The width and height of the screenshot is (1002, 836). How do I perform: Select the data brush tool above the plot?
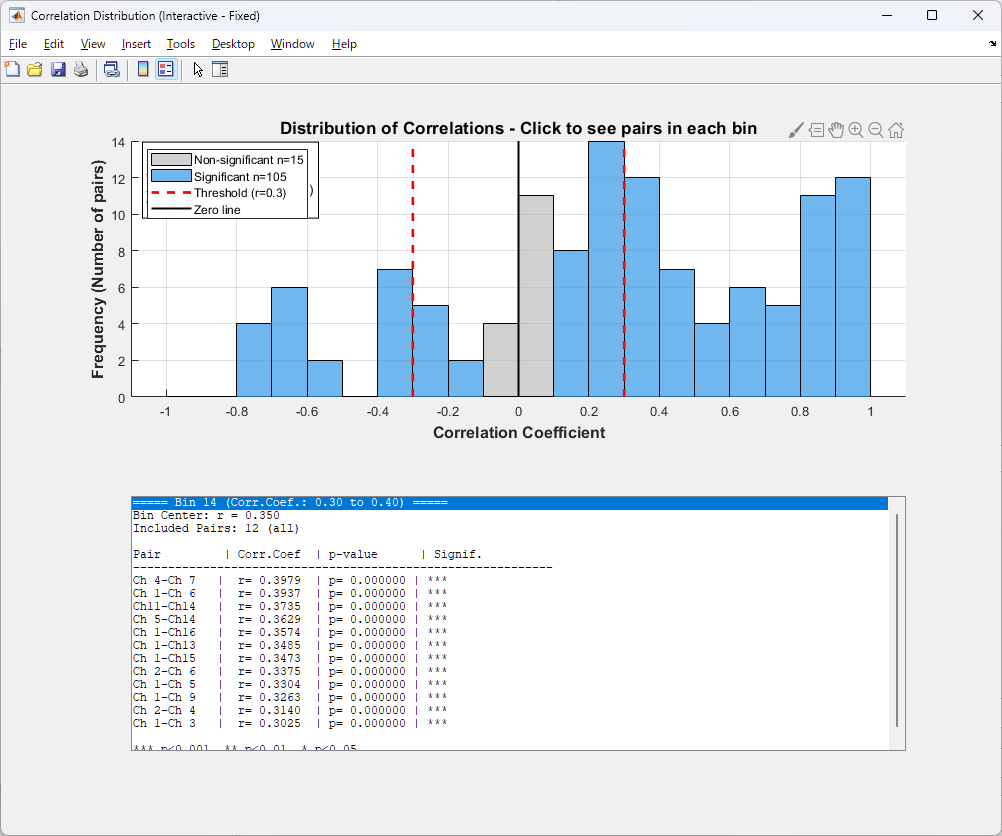[796, 130]
